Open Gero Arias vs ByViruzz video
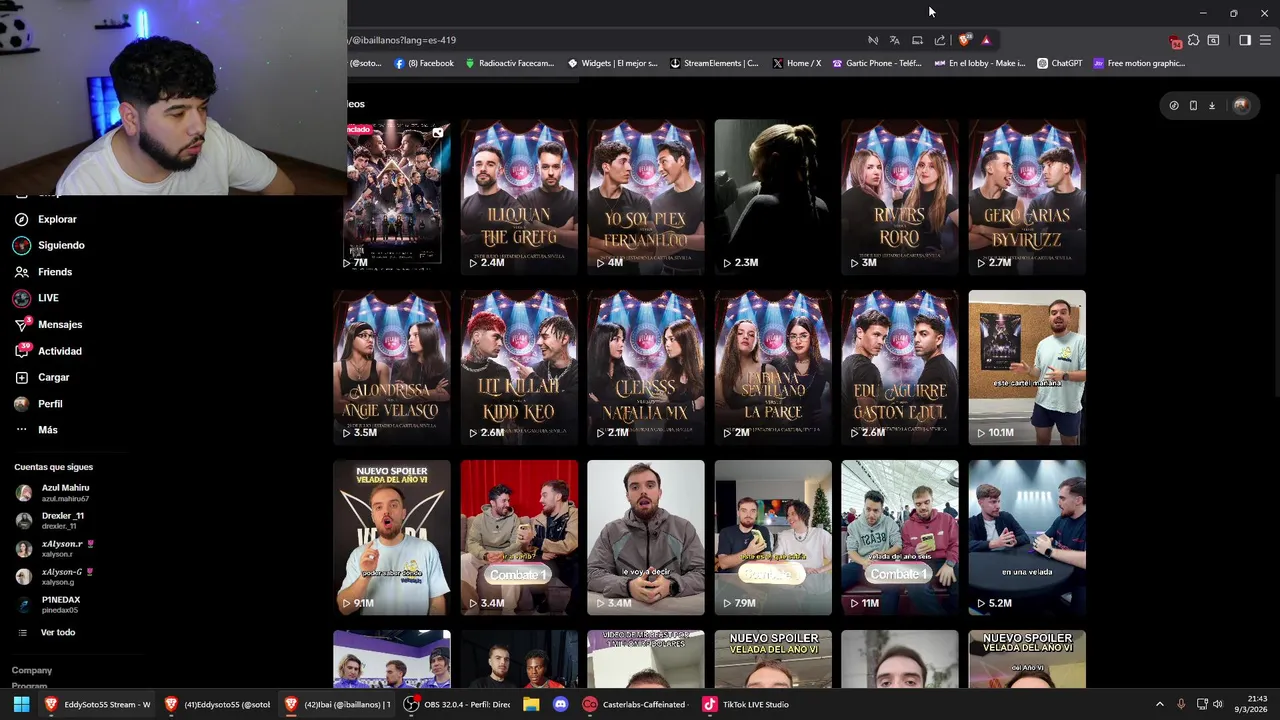1280x720 pixels. (1027, 197)
